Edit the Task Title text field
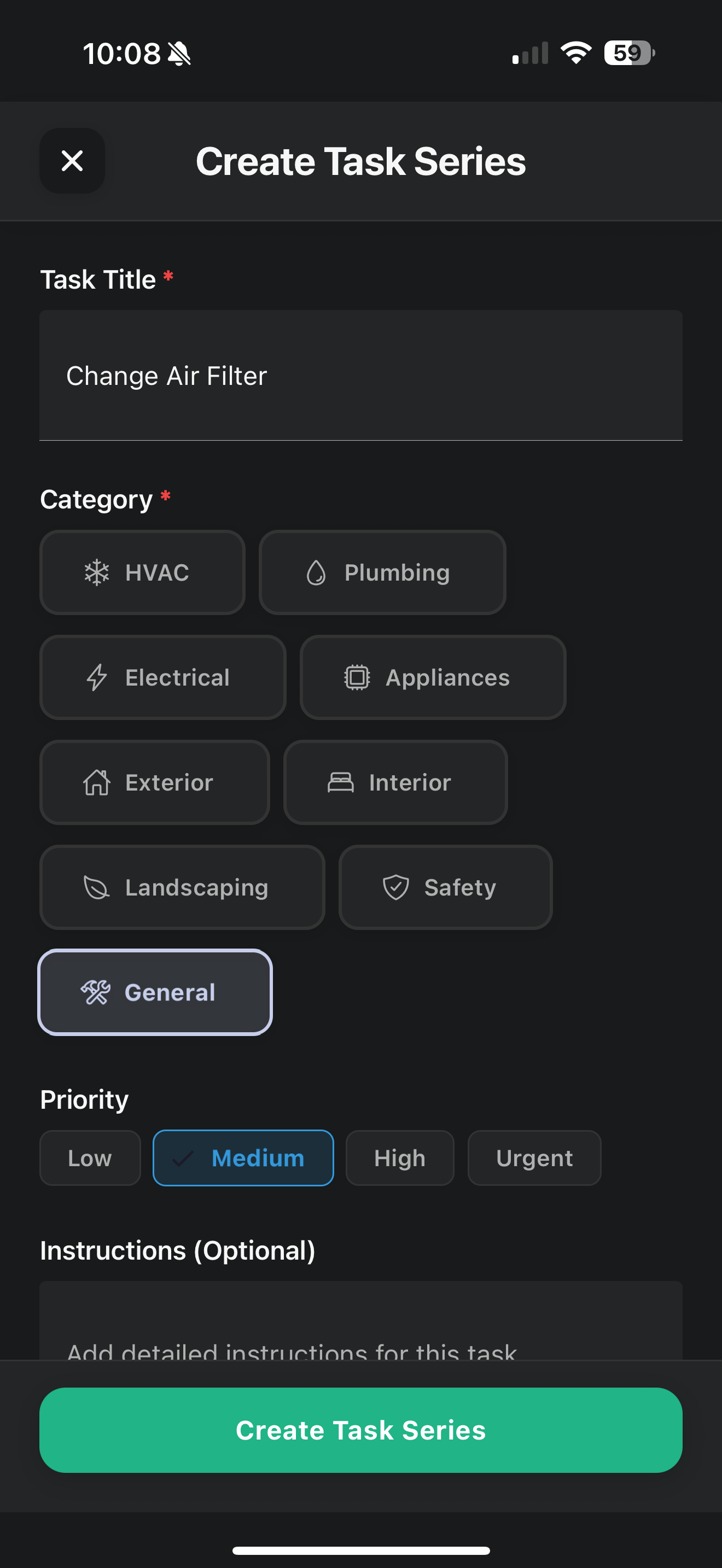 [x=360, y=376]
